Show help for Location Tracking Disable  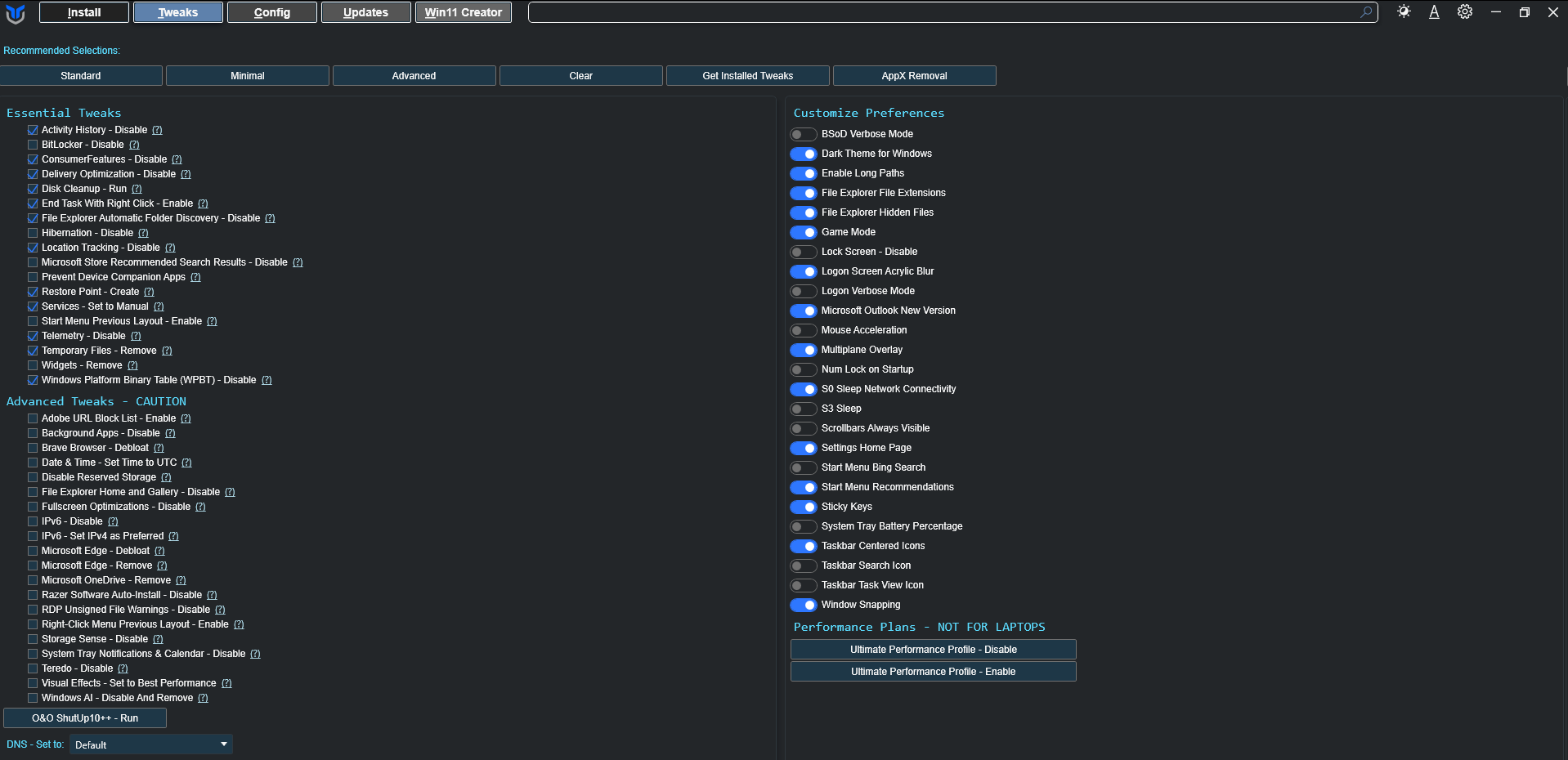tap(170, 248)
